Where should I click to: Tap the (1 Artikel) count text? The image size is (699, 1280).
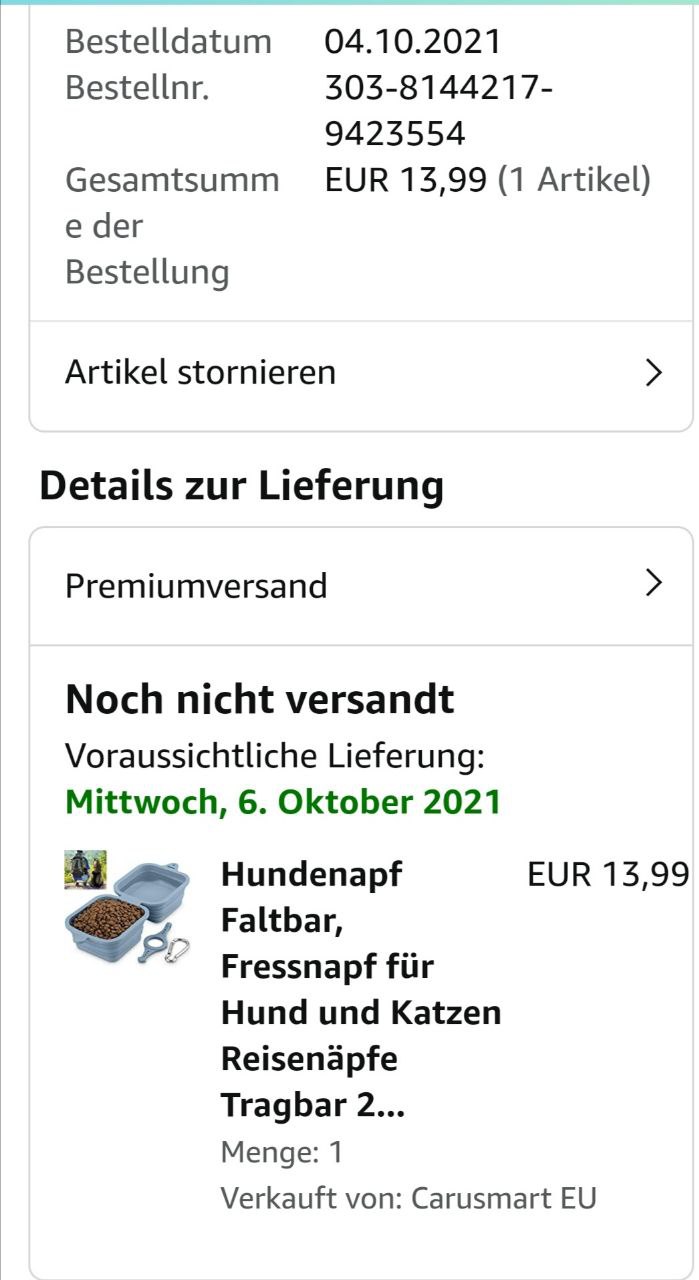click(574, 180)
